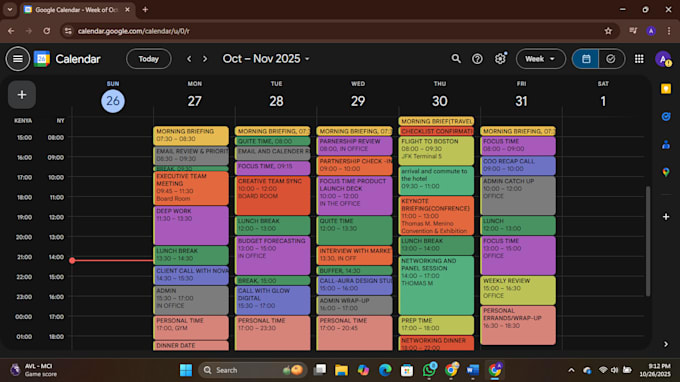The image size is (680, 382).
Task: Open Microsoft Word from taskbar
Action: click(473, 370)
